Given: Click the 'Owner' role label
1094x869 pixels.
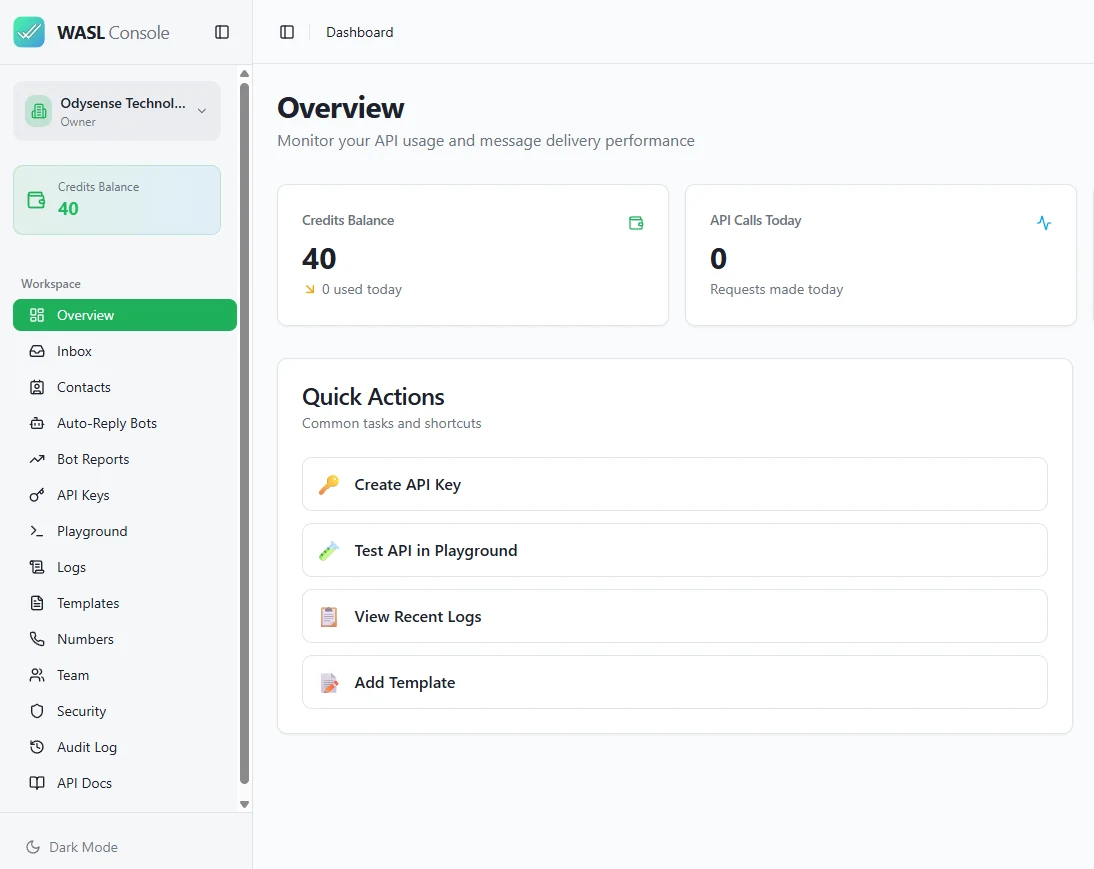Looking at the screenshot, I should click(78, 122).
